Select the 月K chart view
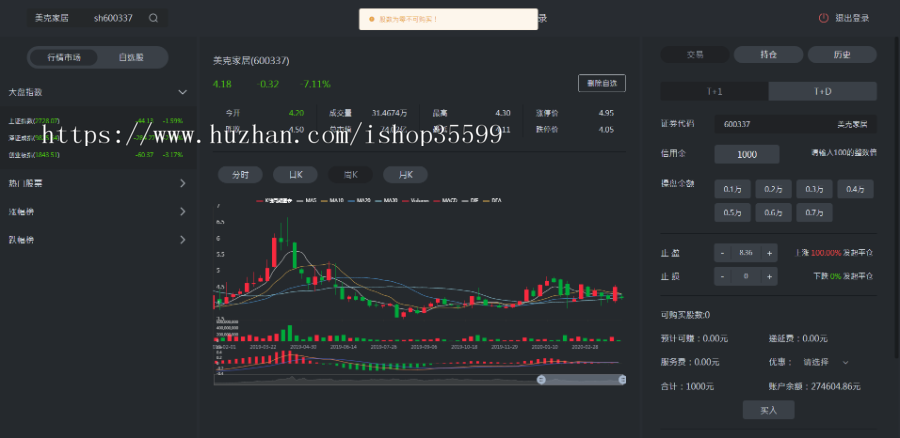This screenshot has height=438, width=900. point(405,175)
